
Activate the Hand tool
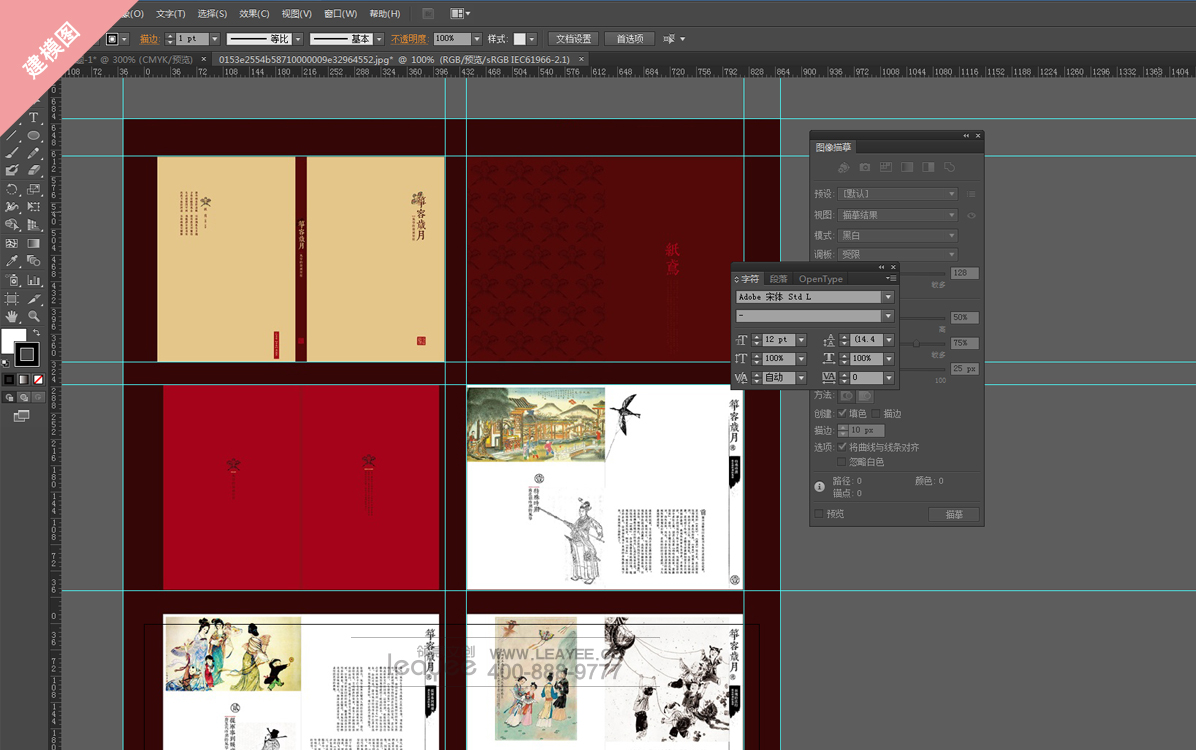coord(12,316)
